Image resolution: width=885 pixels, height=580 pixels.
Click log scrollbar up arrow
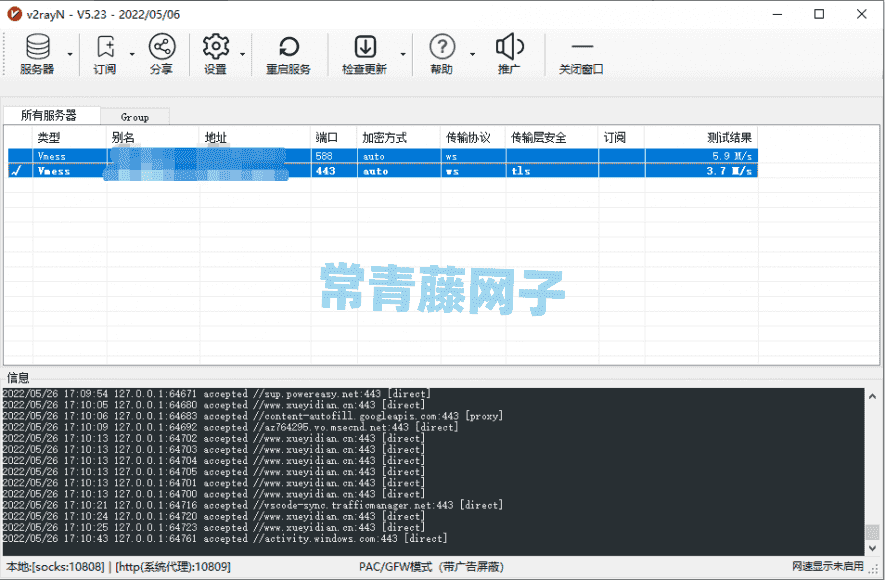(x=872, y=396)
